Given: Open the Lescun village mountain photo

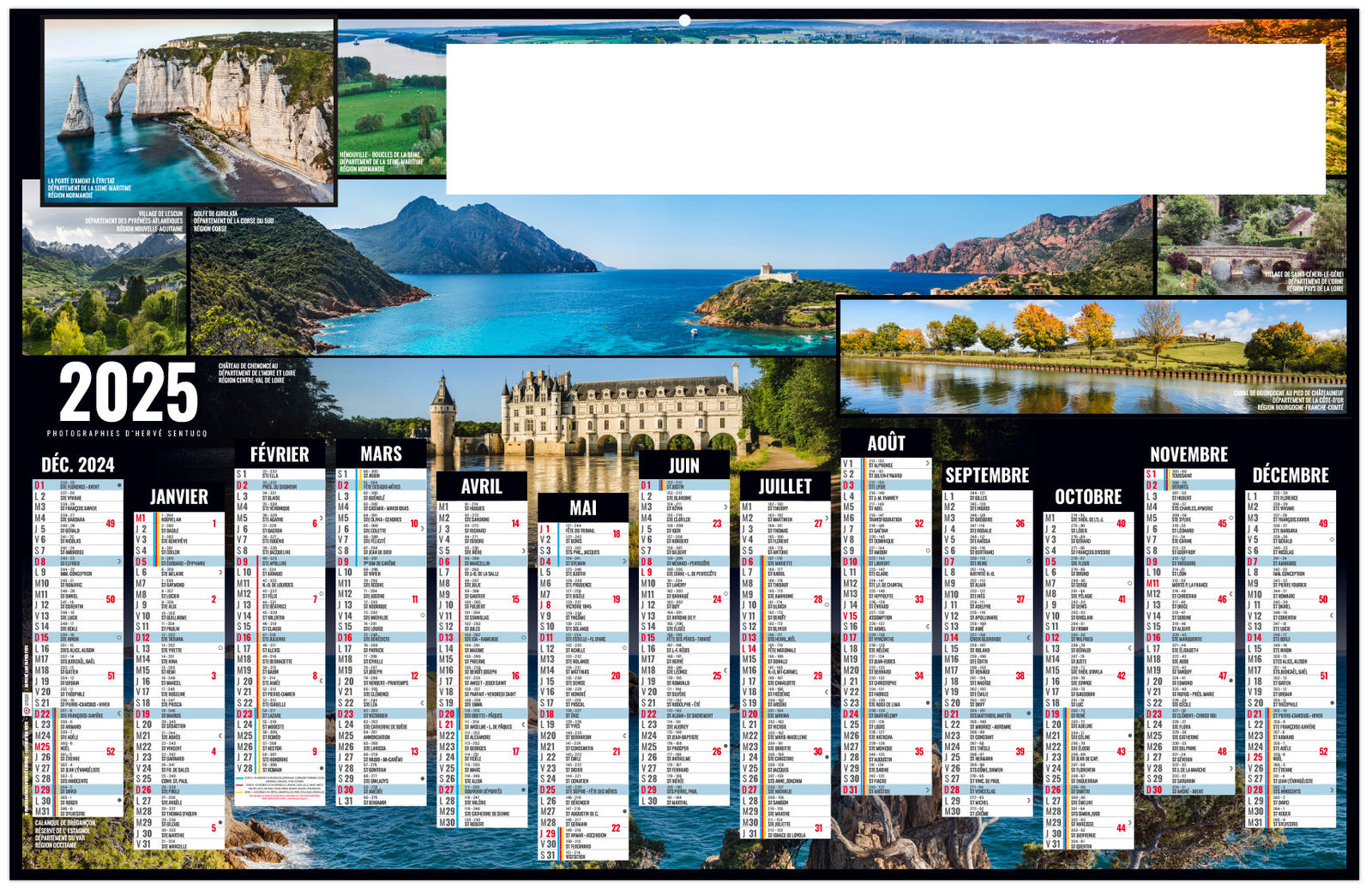Looking at the screenshot, I should pos(104,281).
